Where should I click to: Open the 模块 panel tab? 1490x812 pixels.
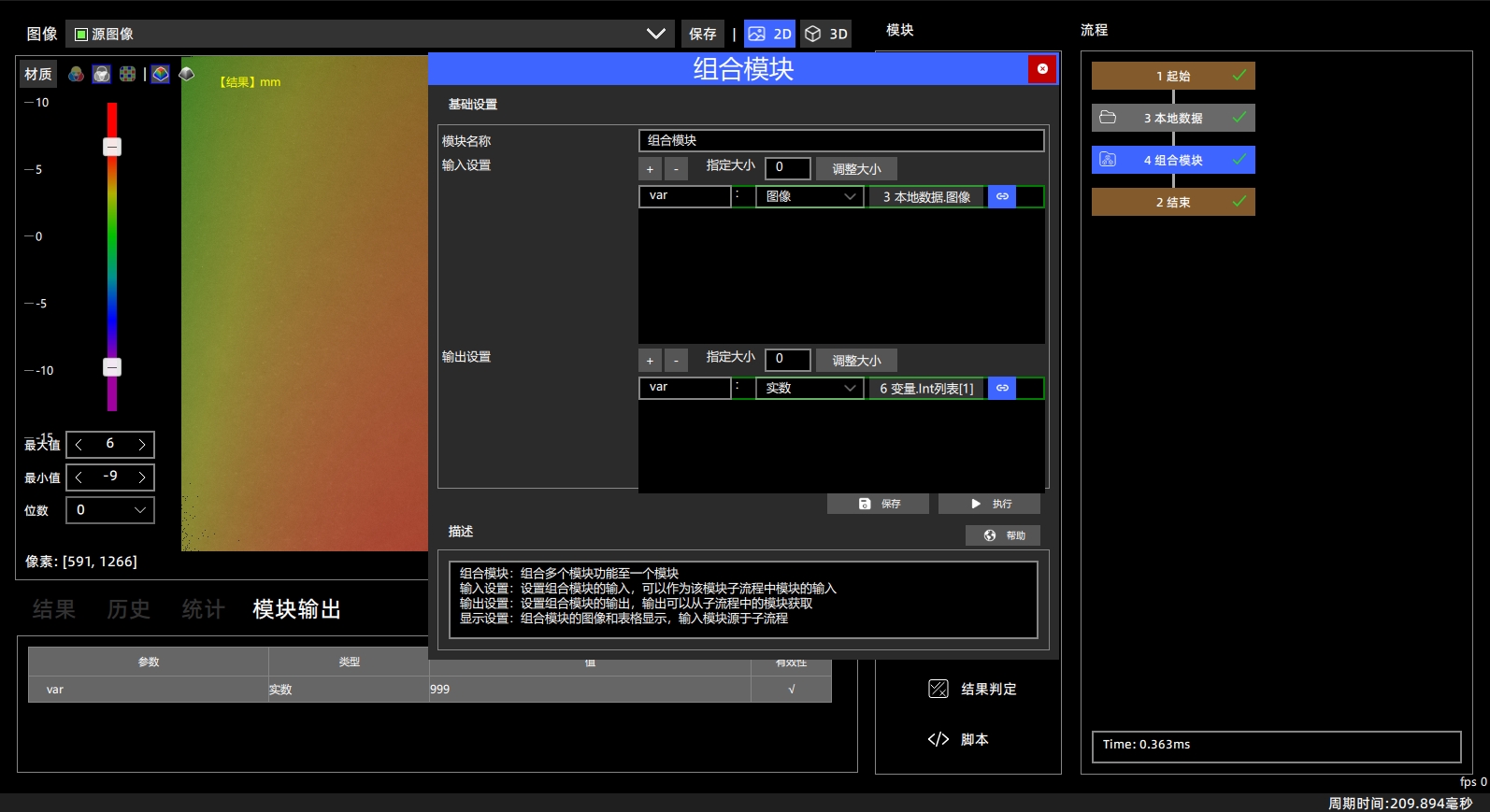pyautogui.click(x=900, y=30)
